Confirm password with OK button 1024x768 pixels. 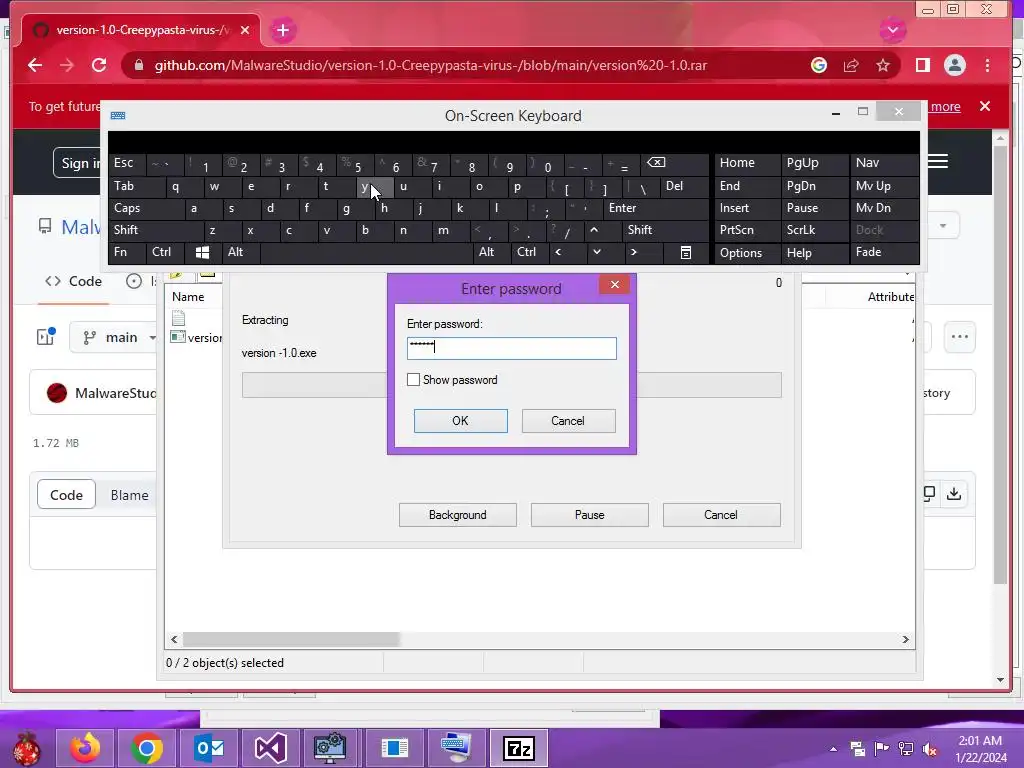point(460,421)
